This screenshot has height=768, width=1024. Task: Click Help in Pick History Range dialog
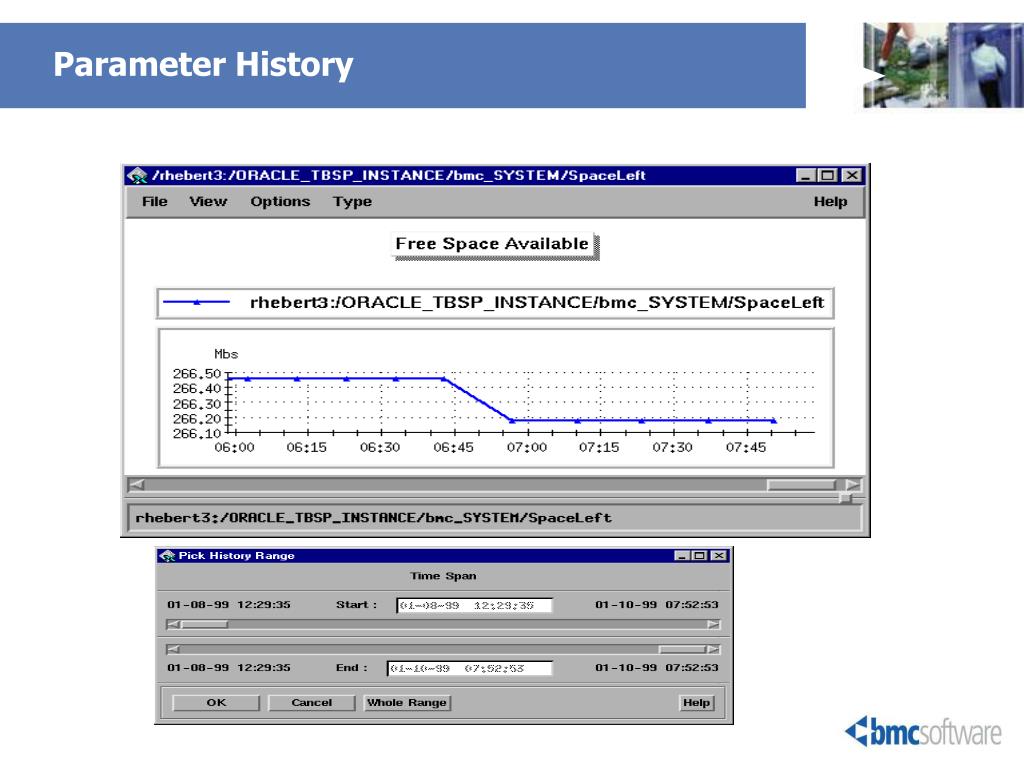[696, 703]
